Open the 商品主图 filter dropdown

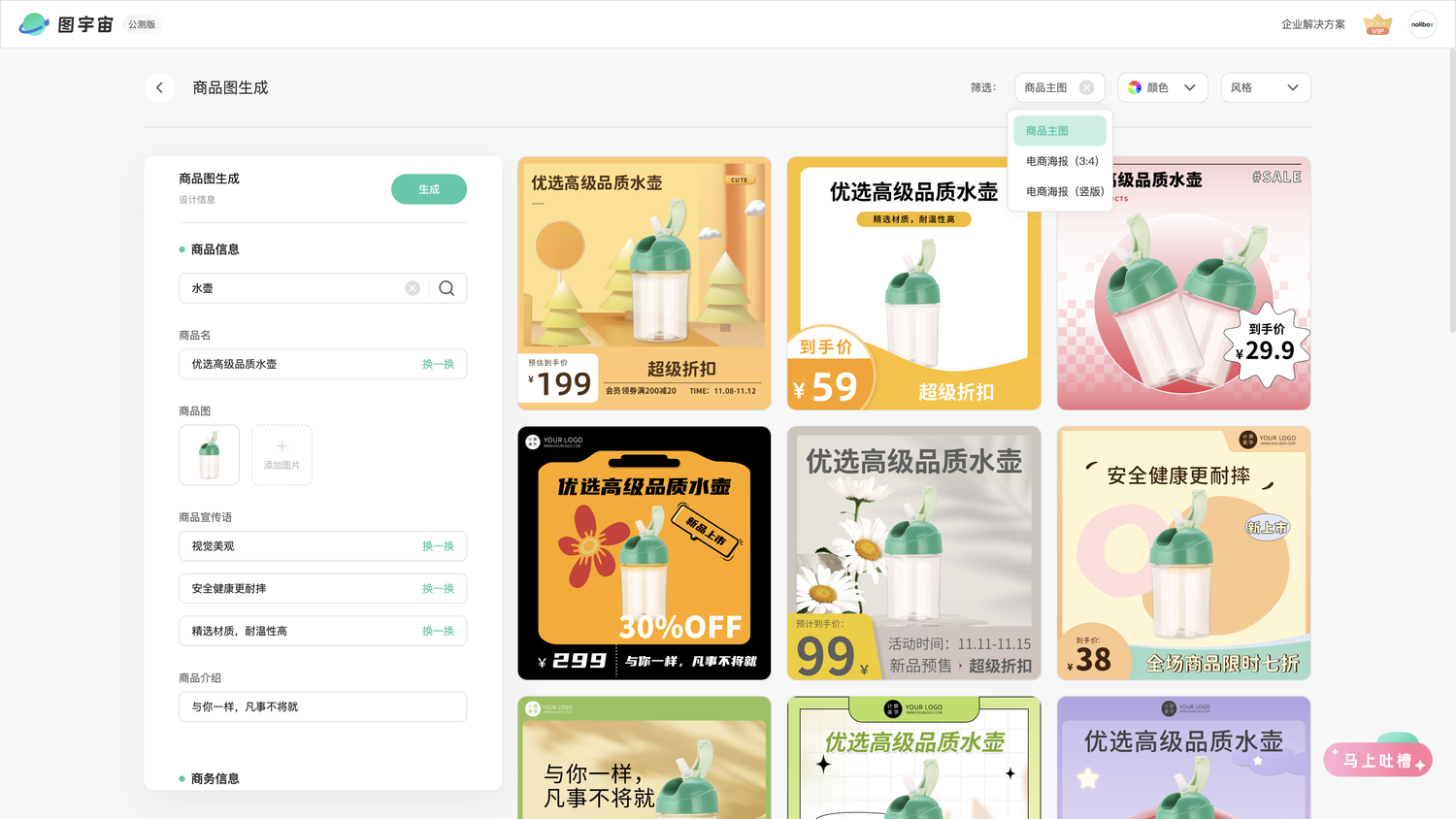(x=1059, y=87)
